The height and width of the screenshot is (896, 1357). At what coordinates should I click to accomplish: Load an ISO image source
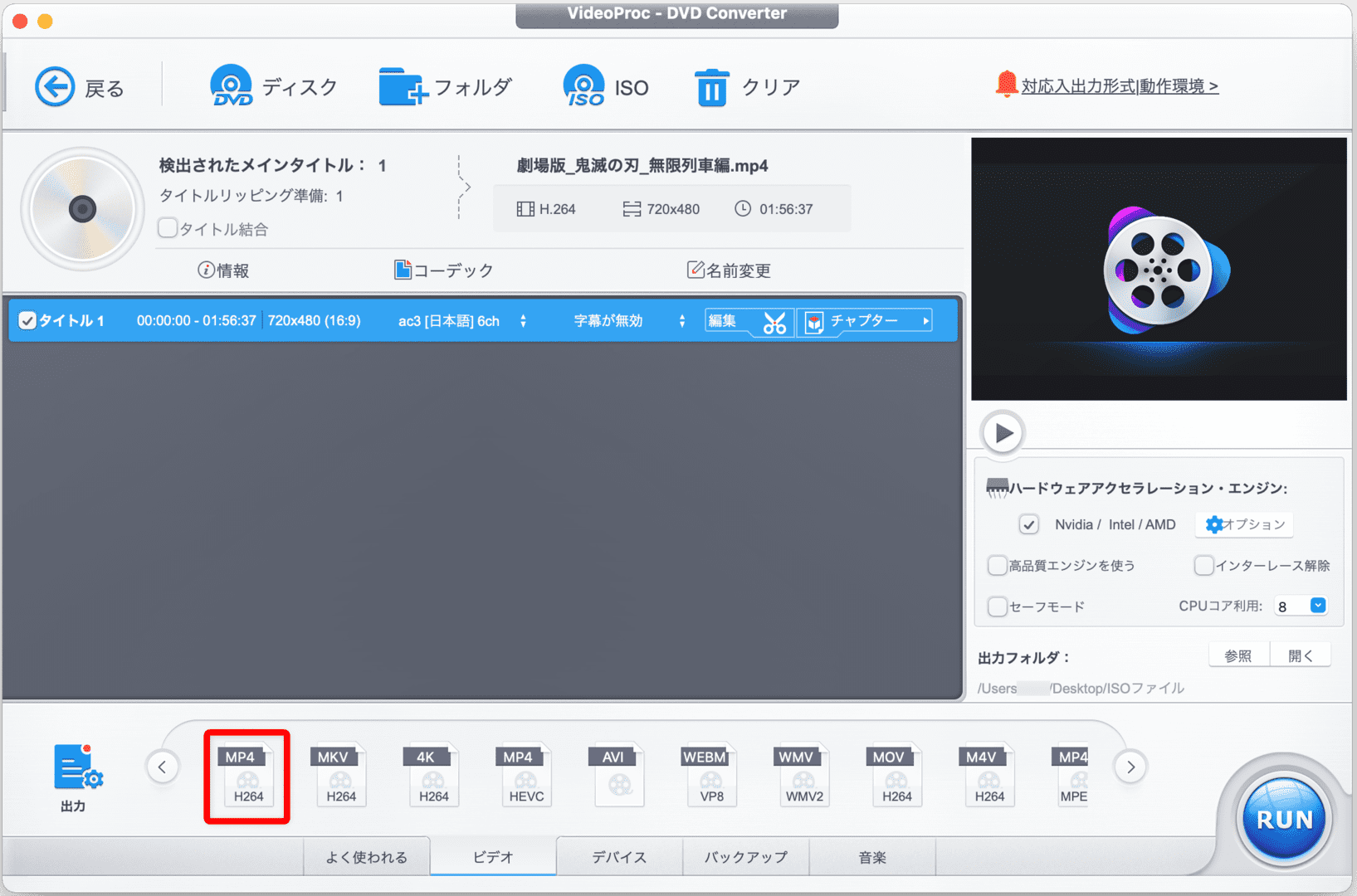point(606,85)
